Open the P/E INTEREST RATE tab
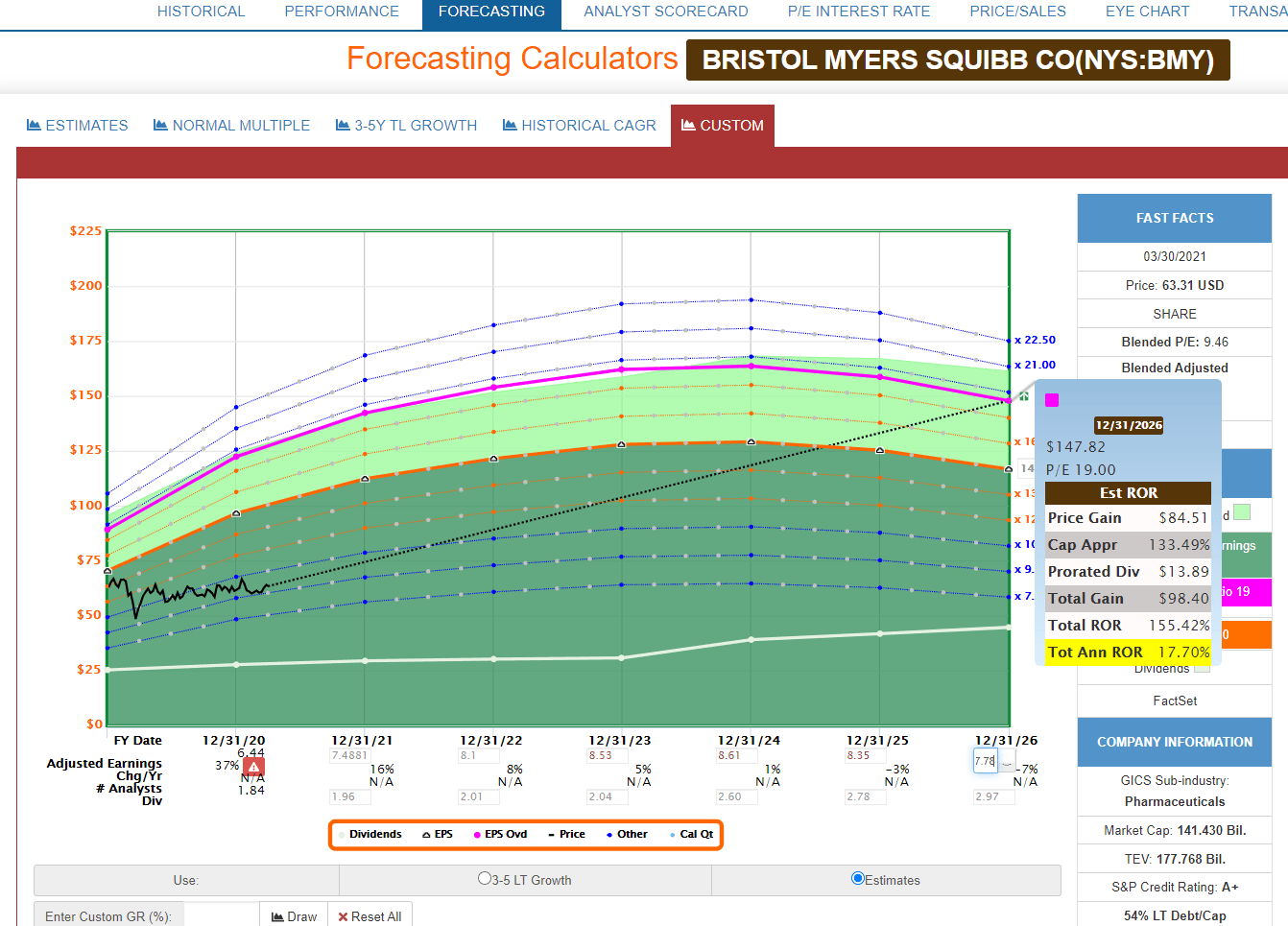Image resolution: width=1288 pixels, height=926 pixels. (859, 12)
